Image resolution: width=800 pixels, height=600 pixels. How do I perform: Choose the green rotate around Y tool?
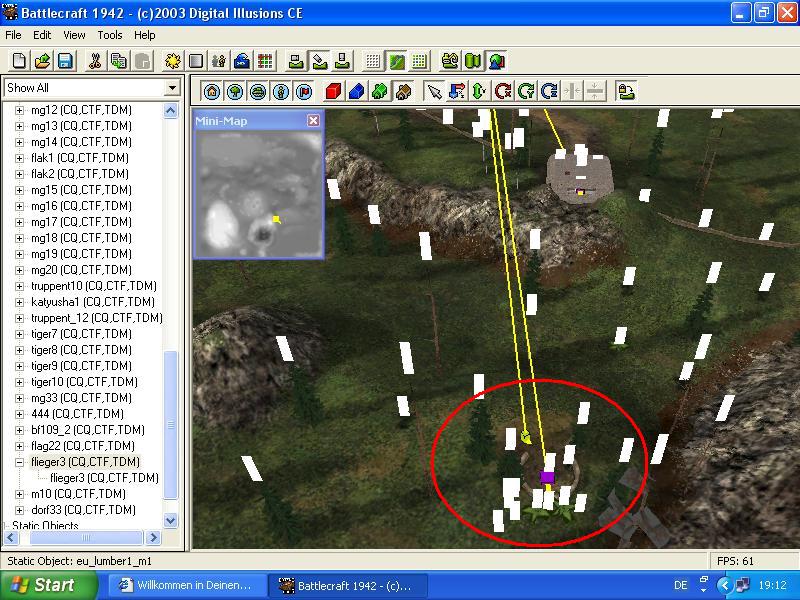(526, 91)
